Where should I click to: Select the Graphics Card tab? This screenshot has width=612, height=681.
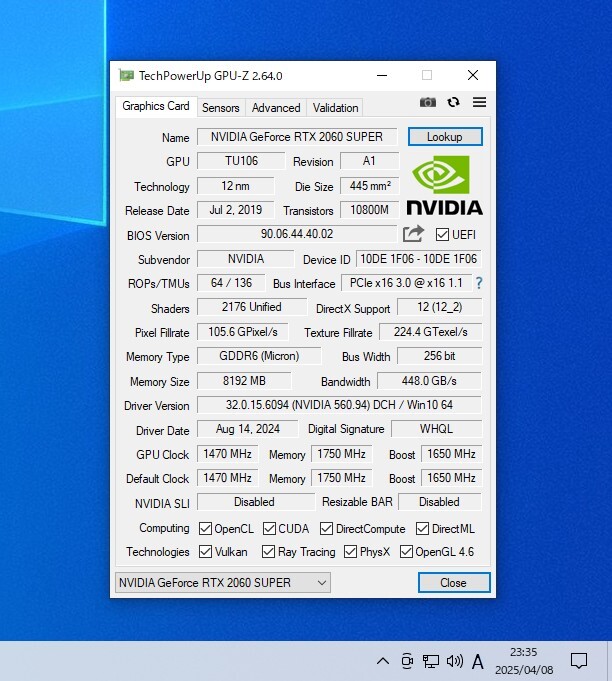(x=155, y=106)
